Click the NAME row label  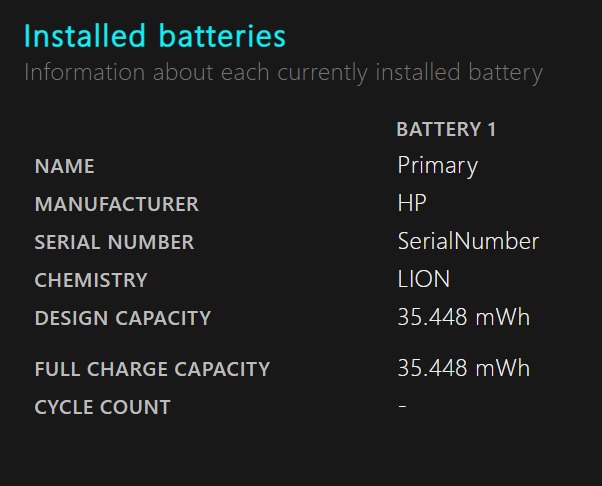[64, 166]
